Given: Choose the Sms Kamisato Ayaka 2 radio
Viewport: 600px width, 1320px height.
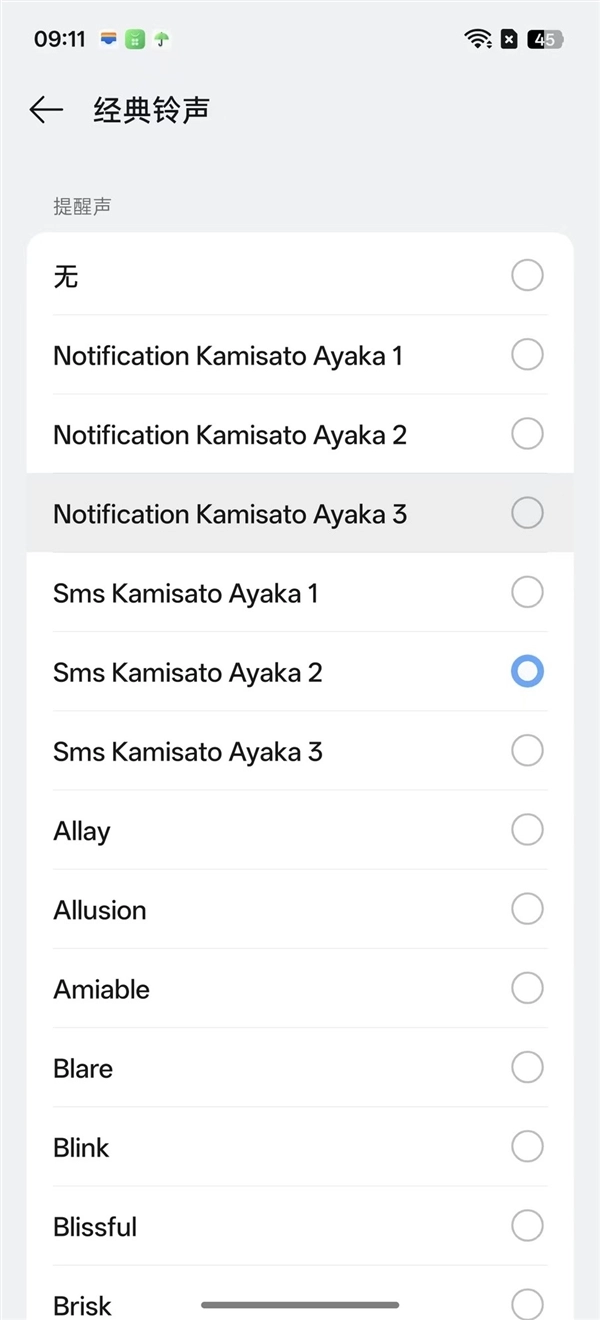Looking at the screenshot, I should pos(527,672).
